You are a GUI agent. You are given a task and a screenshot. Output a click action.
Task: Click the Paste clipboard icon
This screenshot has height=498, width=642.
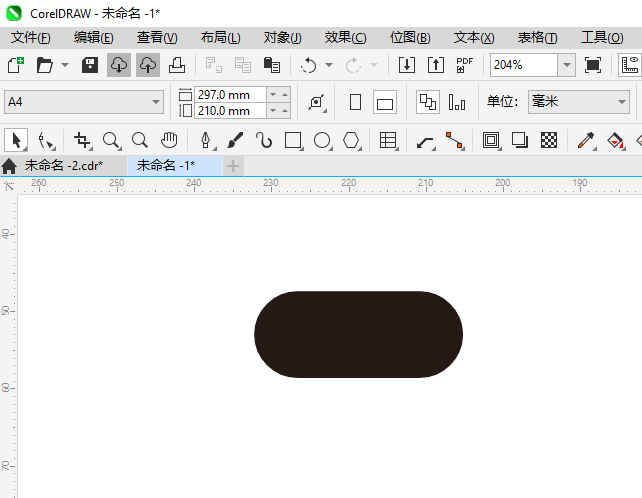point(271,65)
